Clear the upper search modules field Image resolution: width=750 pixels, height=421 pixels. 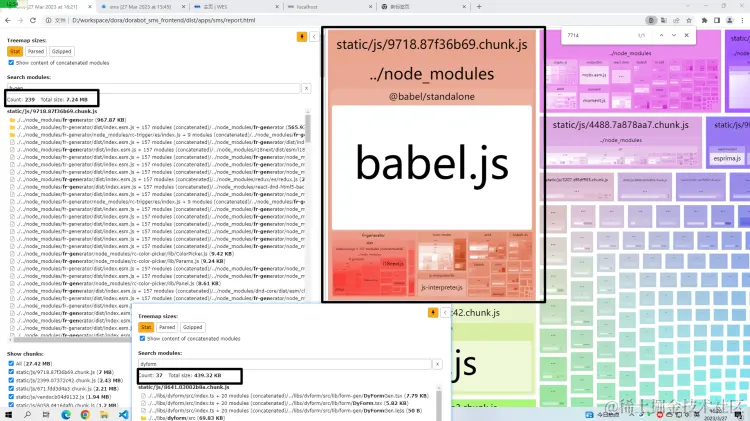coord(306,88)
